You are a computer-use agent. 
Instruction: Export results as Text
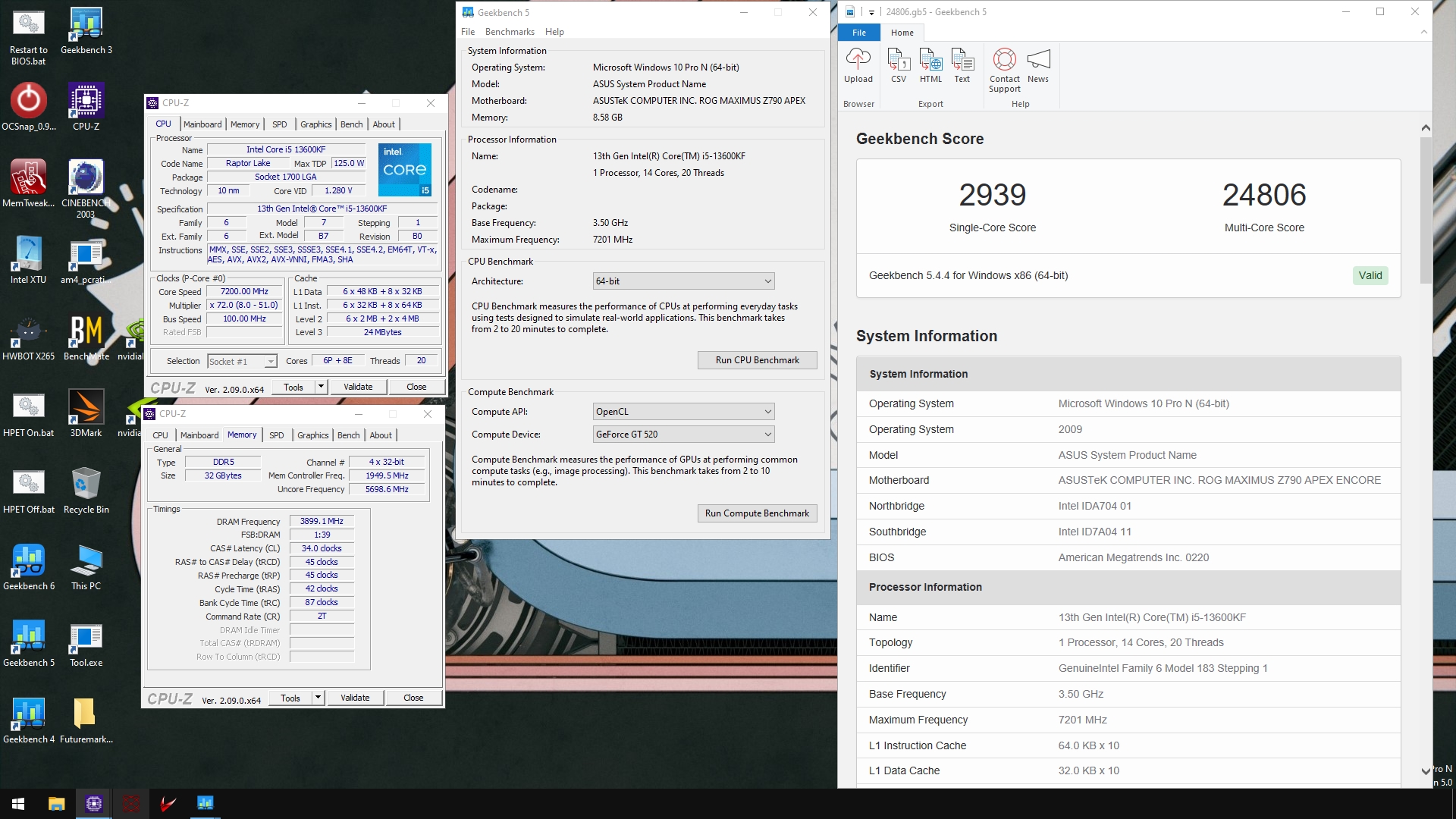(962, 65)
